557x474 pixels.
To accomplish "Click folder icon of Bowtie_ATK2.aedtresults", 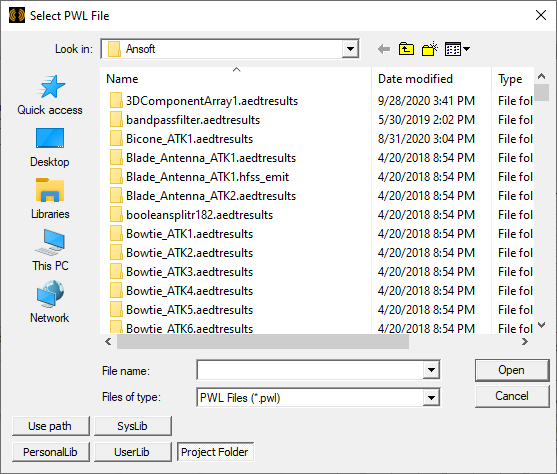I will tap(116, 253).
